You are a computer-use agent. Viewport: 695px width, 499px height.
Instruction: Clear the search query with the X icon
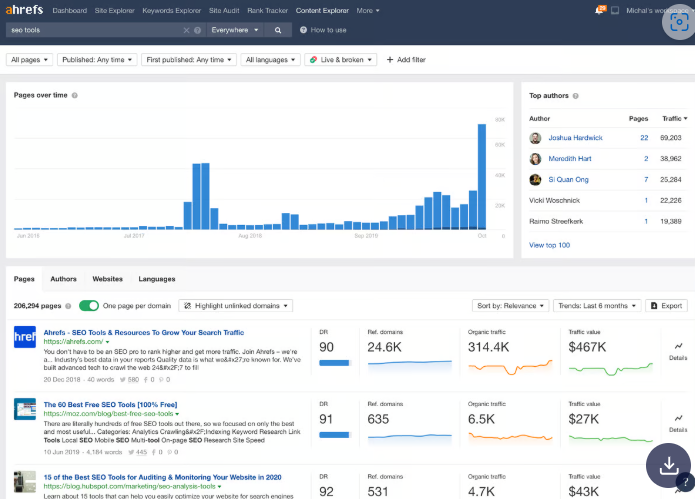186,30
